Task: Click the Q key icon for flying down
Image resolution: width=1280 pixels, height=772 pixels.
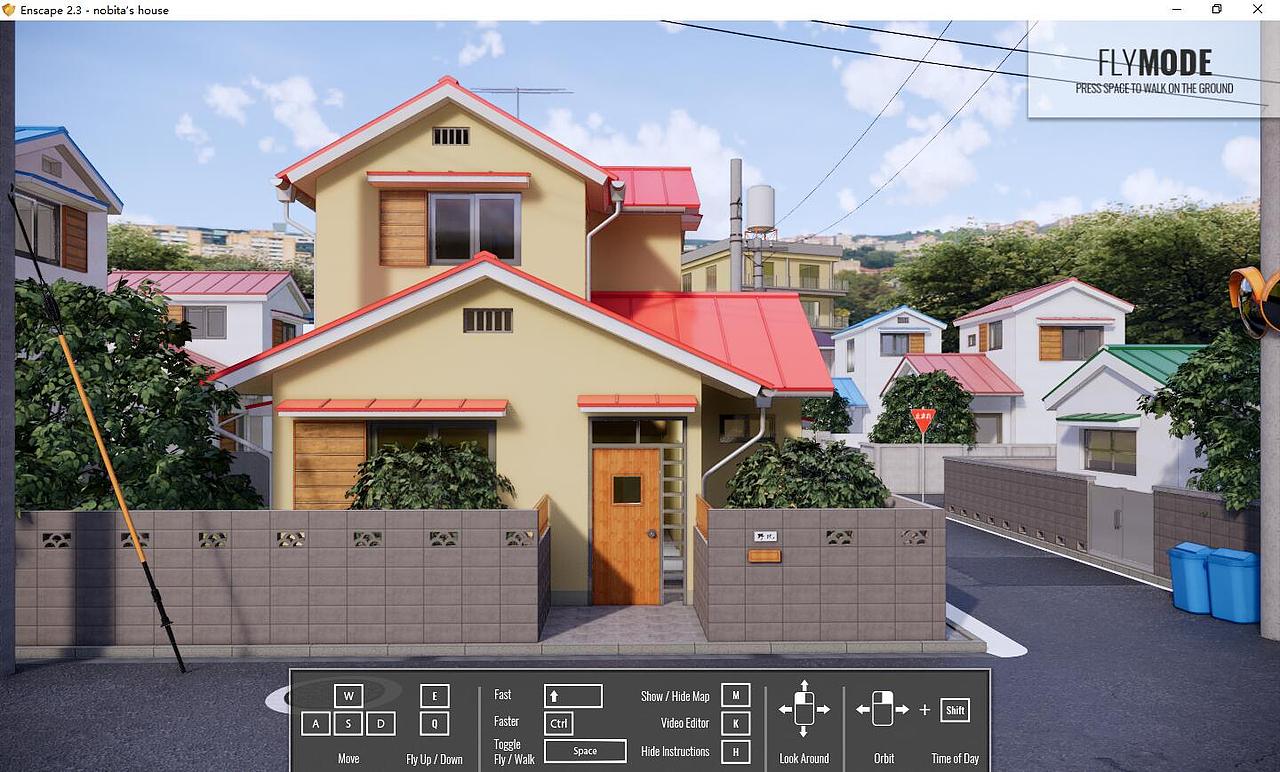Action: pos(434,723)
